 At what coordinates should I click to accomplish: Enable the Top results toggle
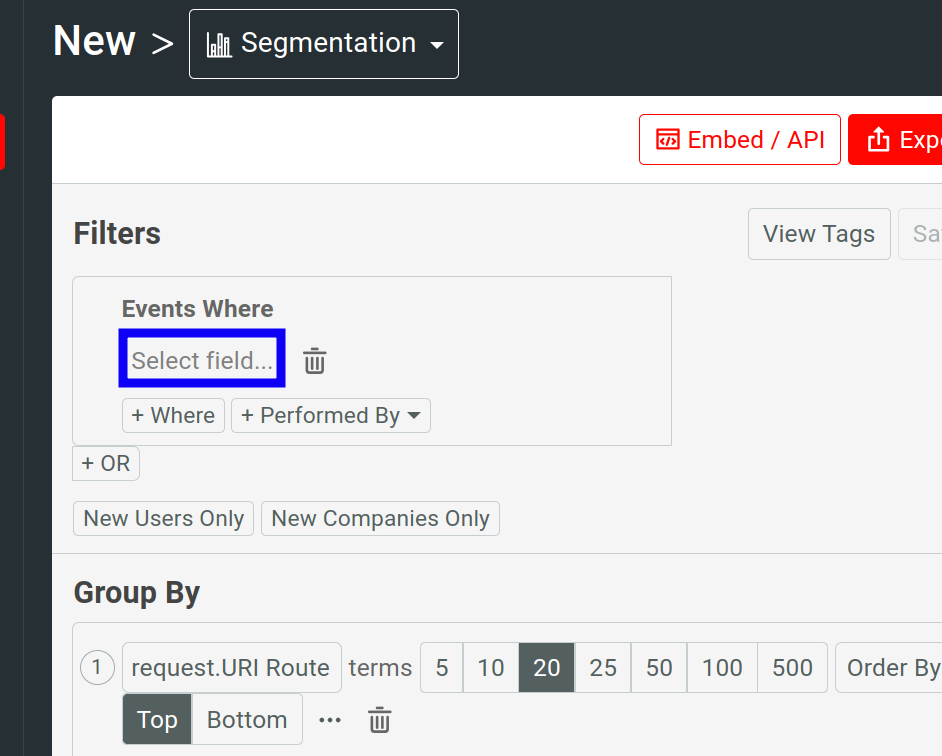click(156, 719)
